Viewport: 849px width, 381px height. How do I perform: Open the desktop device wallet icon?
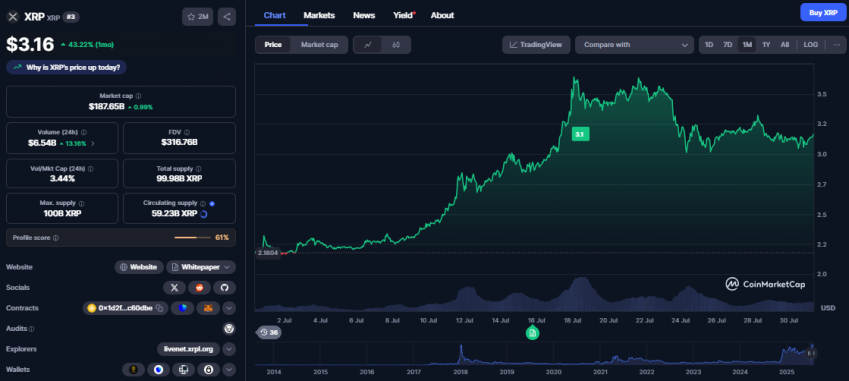[x=184, y=370]
